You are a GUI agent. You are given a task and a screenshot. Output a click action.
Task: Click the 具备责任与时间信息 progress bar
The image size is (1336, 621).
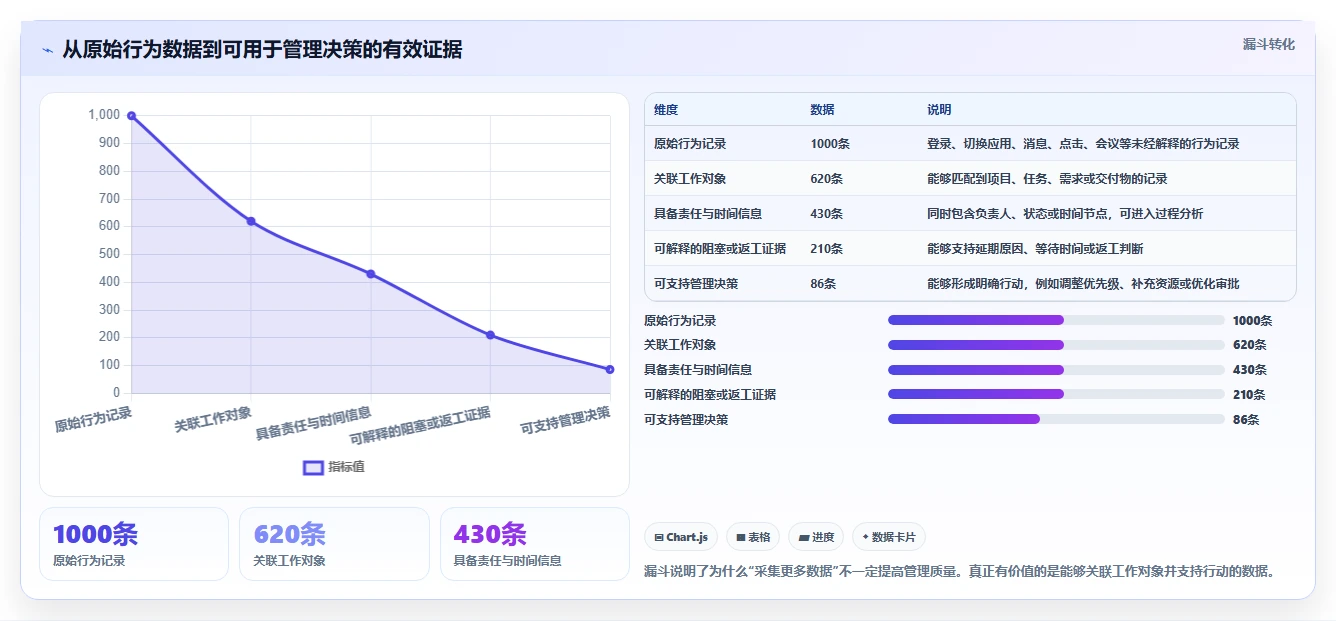(1056, 370)
